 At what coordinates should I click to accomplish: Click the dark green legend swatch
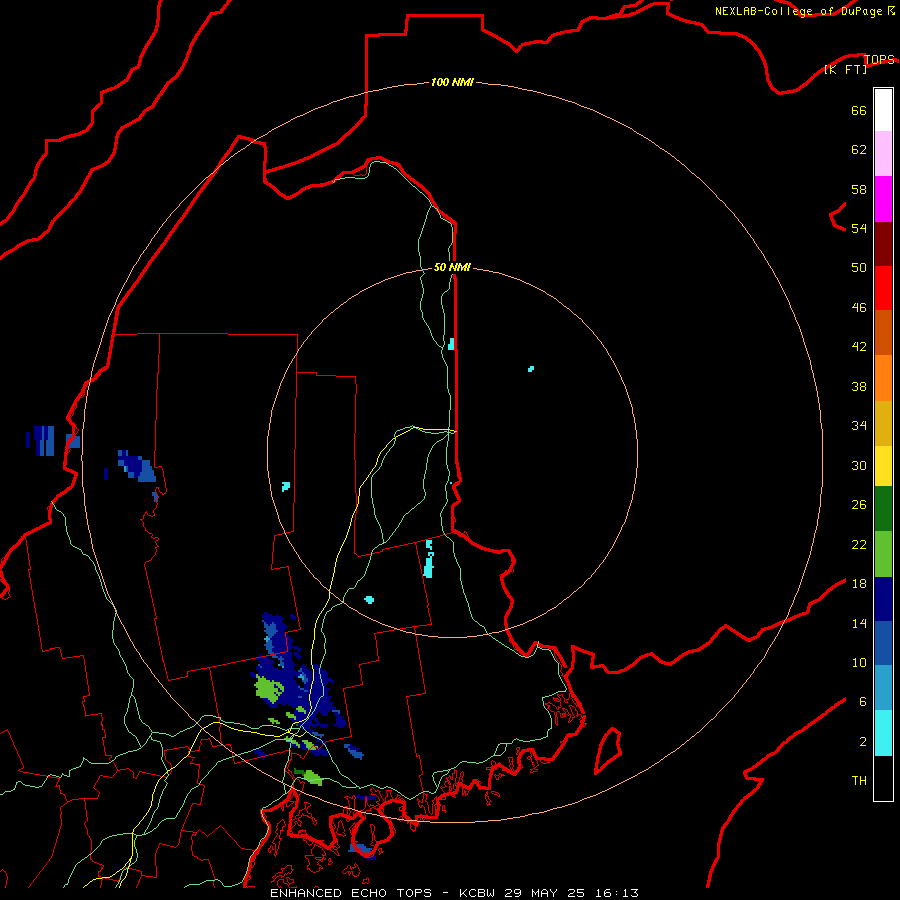point(883,509)
